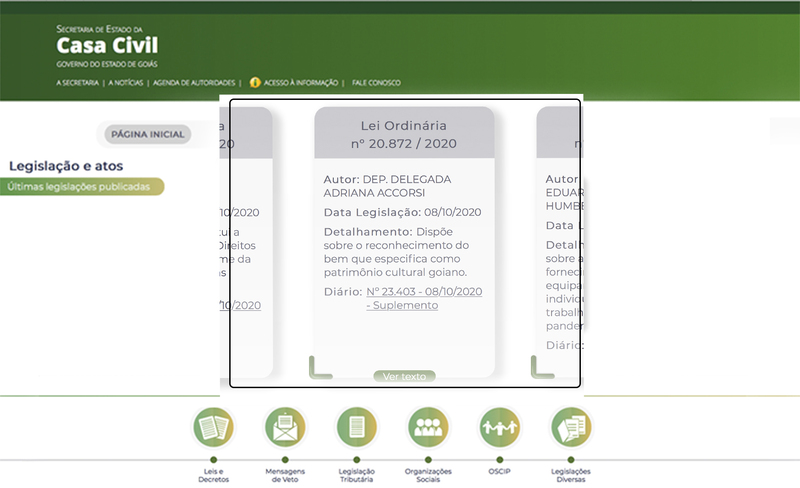Click the Casa Civil logo

(x=107, y=47)
